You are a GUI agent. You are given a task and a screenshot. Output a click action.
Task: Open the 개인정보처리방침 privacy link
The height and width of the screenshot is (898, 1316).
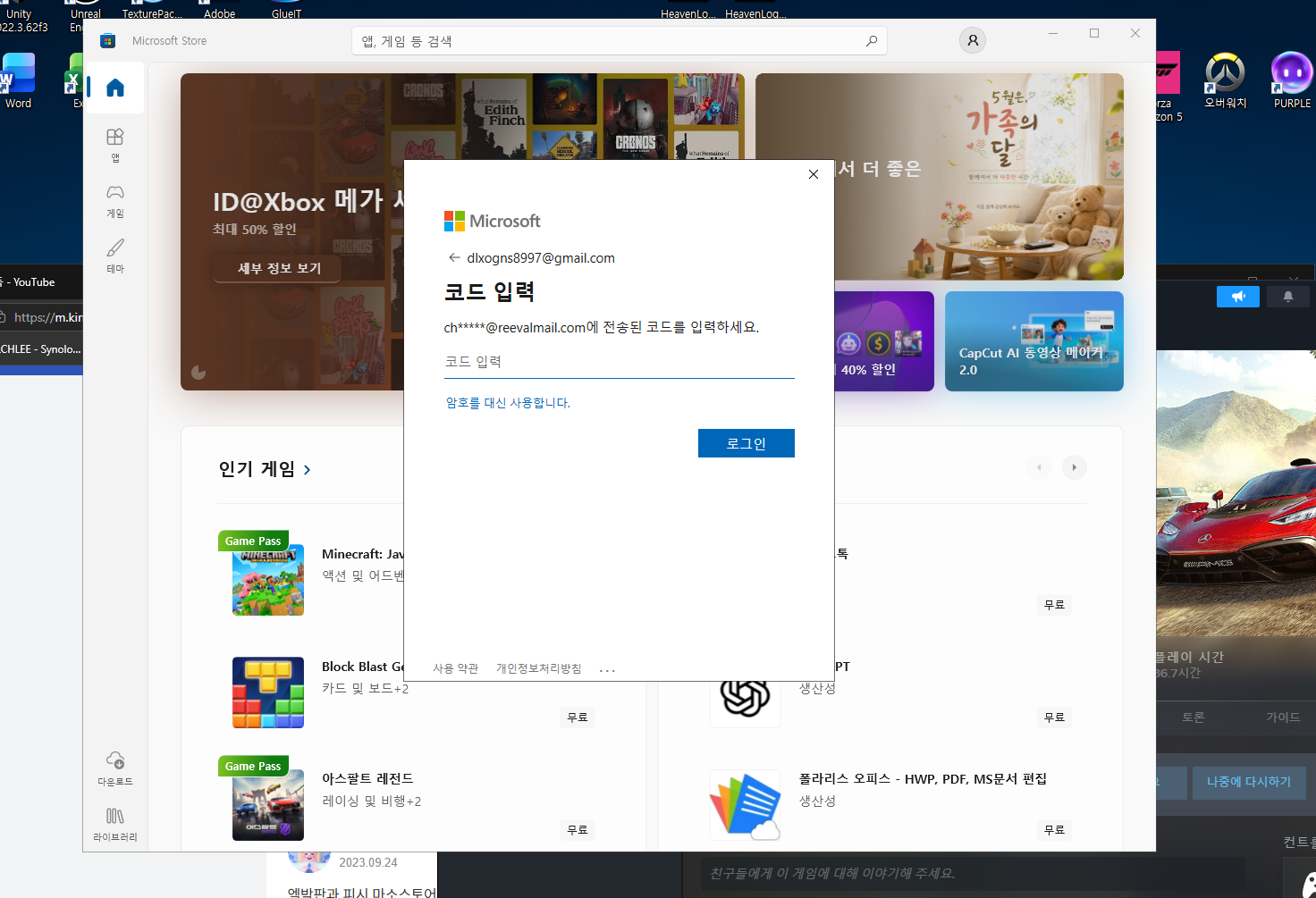(x=539, y=668)
